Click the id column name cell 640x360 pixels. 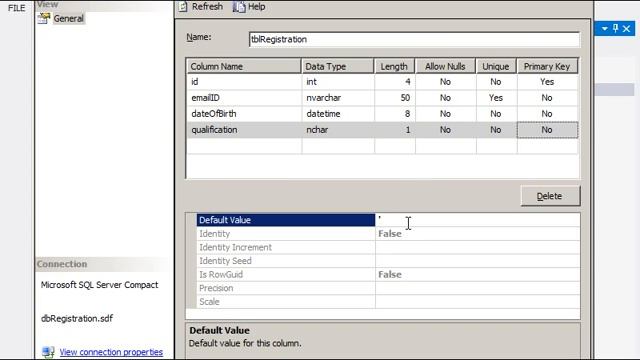(244, 82)
